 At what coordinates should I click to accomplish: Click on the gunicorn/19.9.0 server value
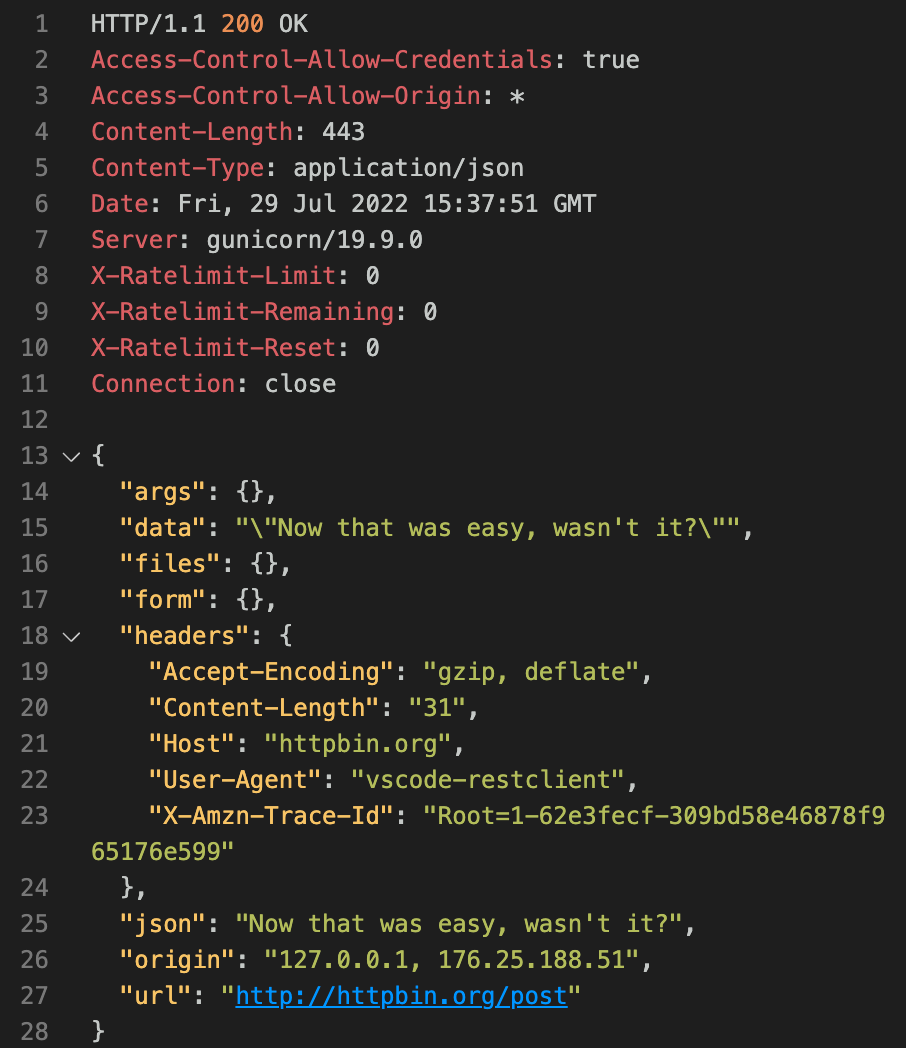(x=315, y=239)
